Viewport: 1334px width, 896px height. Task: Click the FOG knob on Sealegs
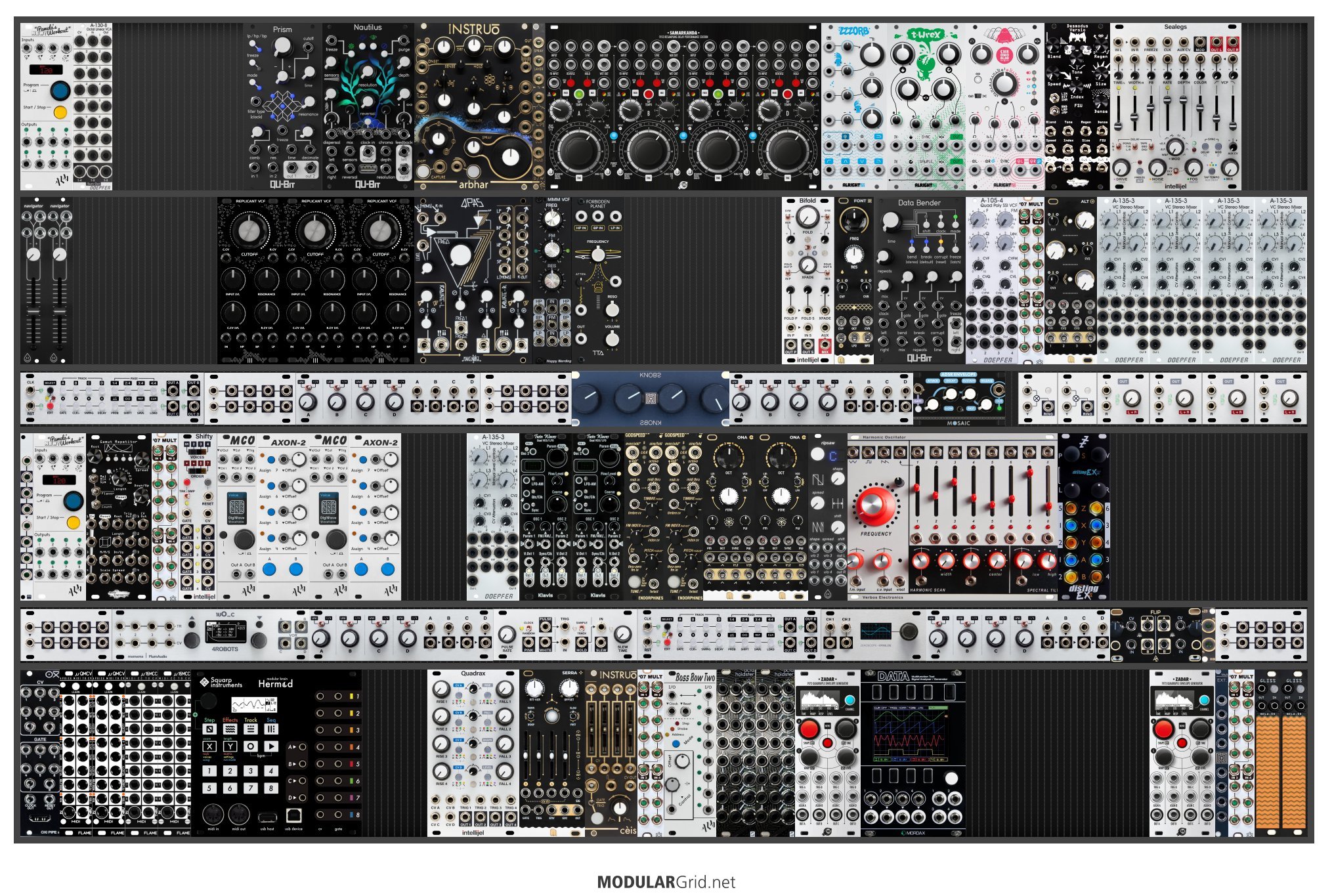1194,167
